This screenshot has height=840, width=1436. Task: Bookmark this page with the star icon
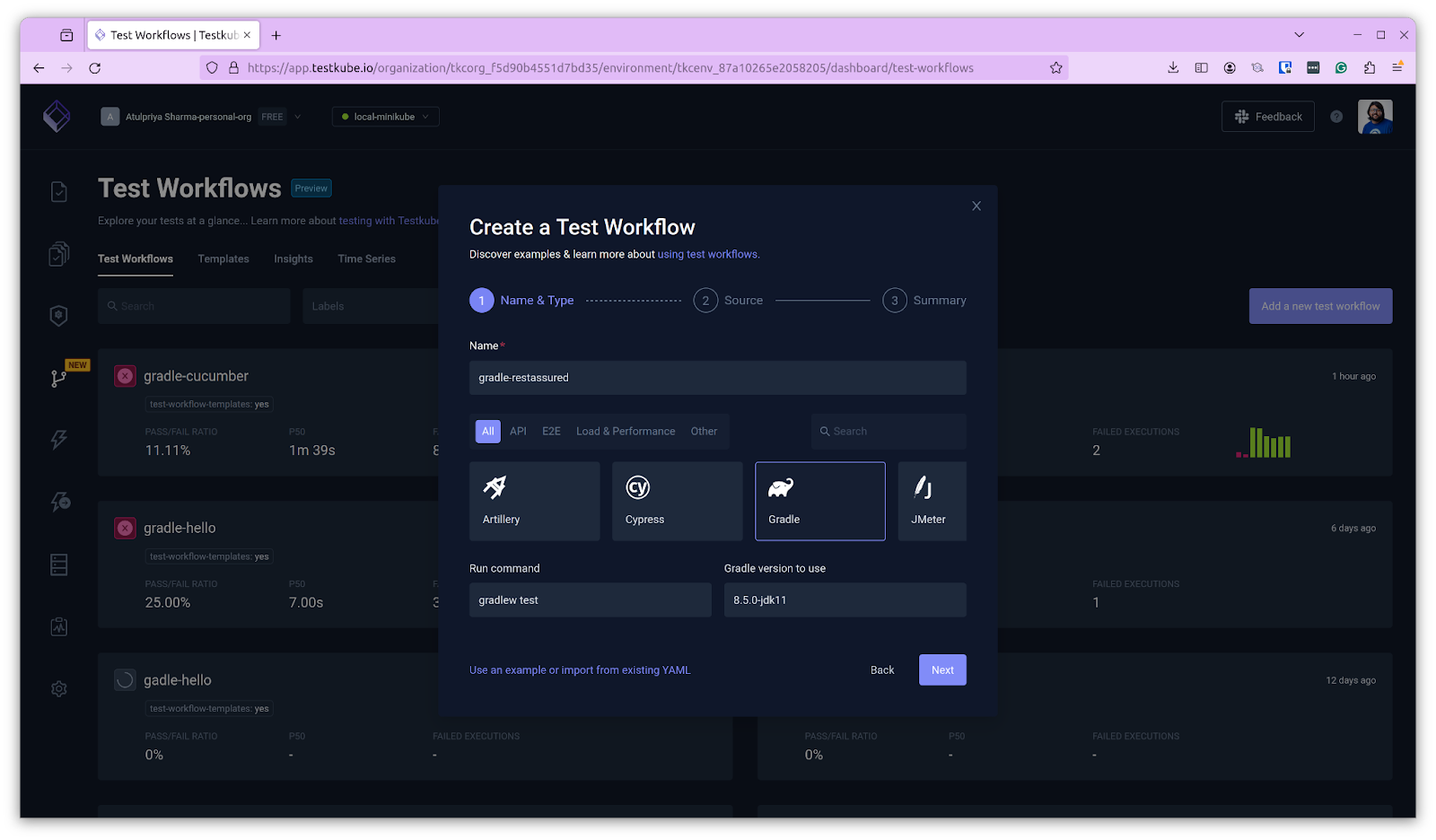1055,67
